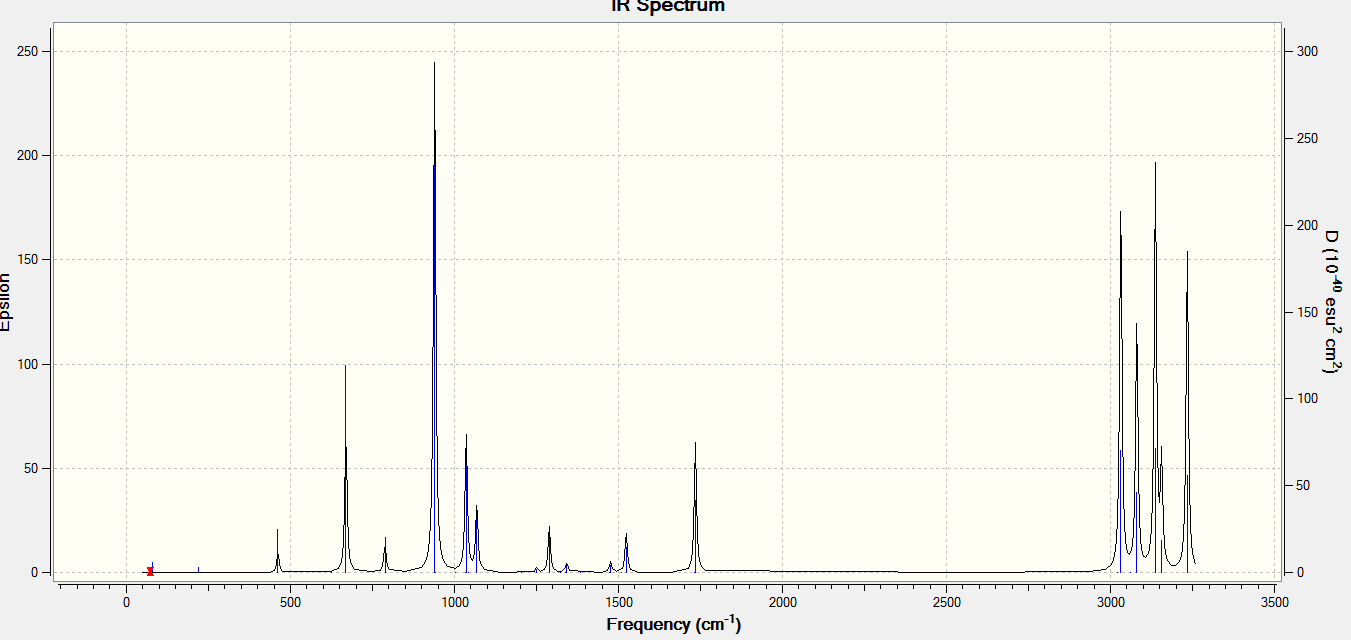Select the red marker near 75 cm-1
Screen dimensions: 1351x640
(150, 571)
